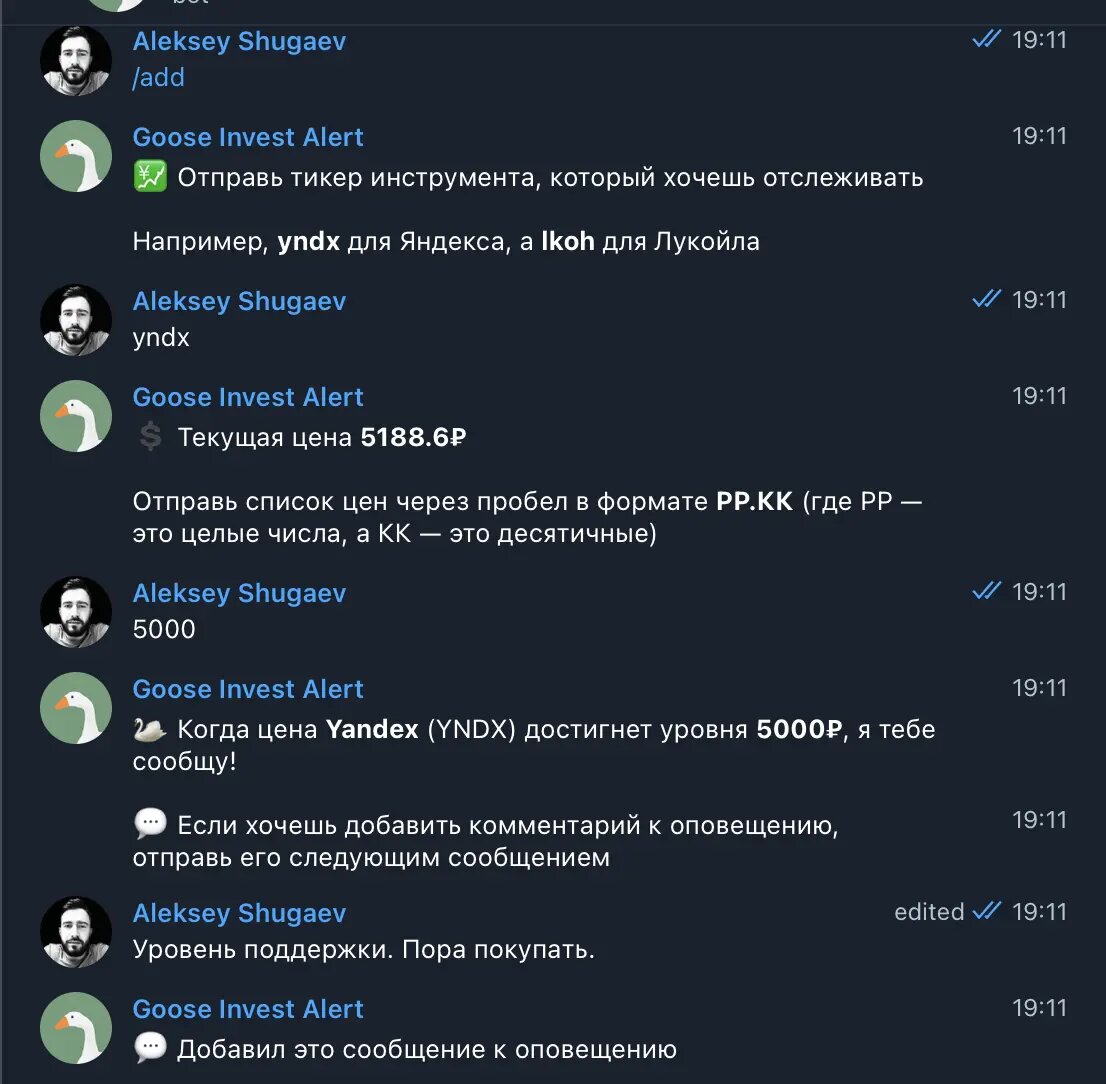Screen dimensions: 1106x1084
Task: Select the dollar sign emoji in the price message
Action: pyautogui.click(x=149, y=436)
